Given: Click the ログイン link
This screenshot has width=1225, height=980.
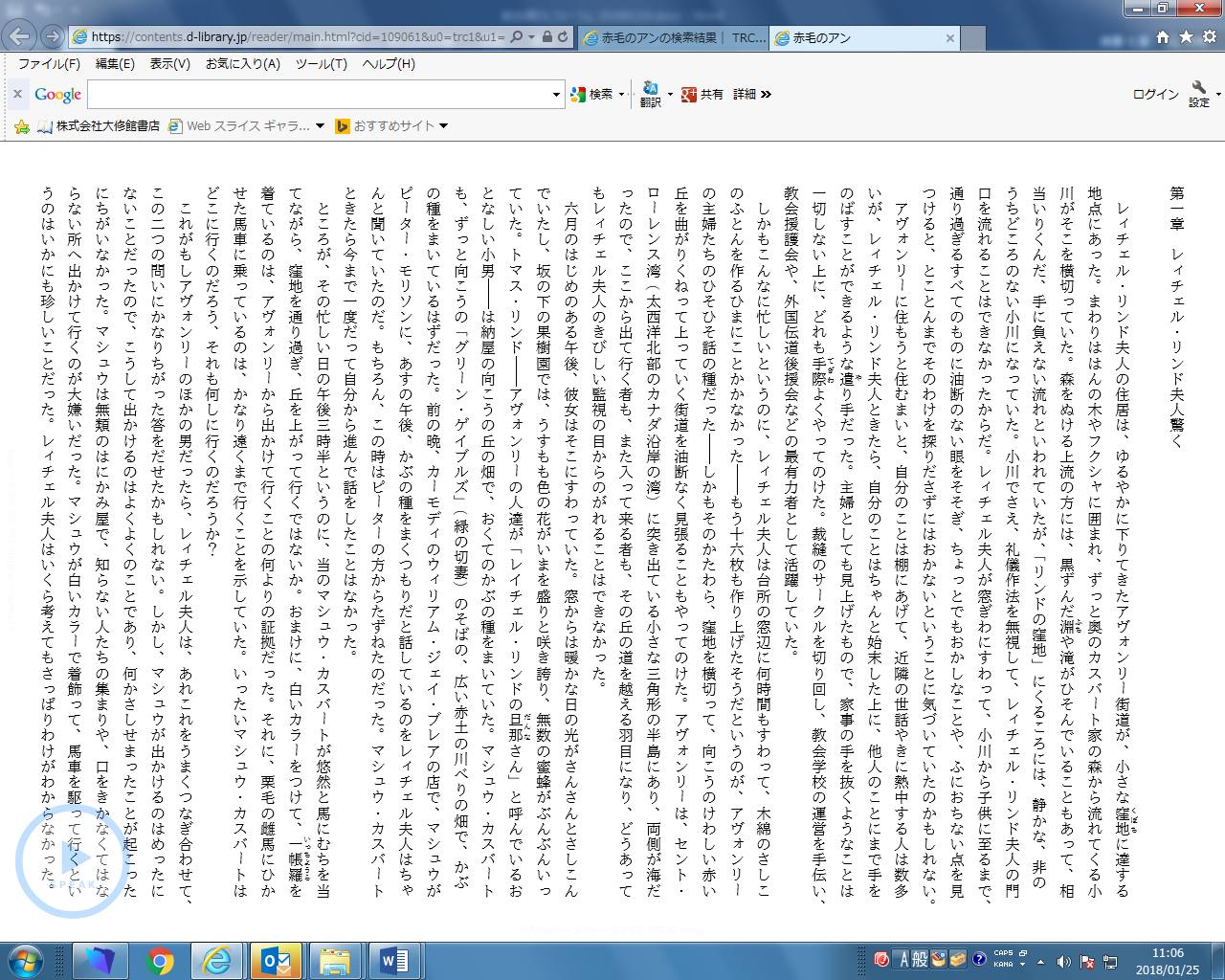Looking at the screenshot, I should tap(1155, 94).
